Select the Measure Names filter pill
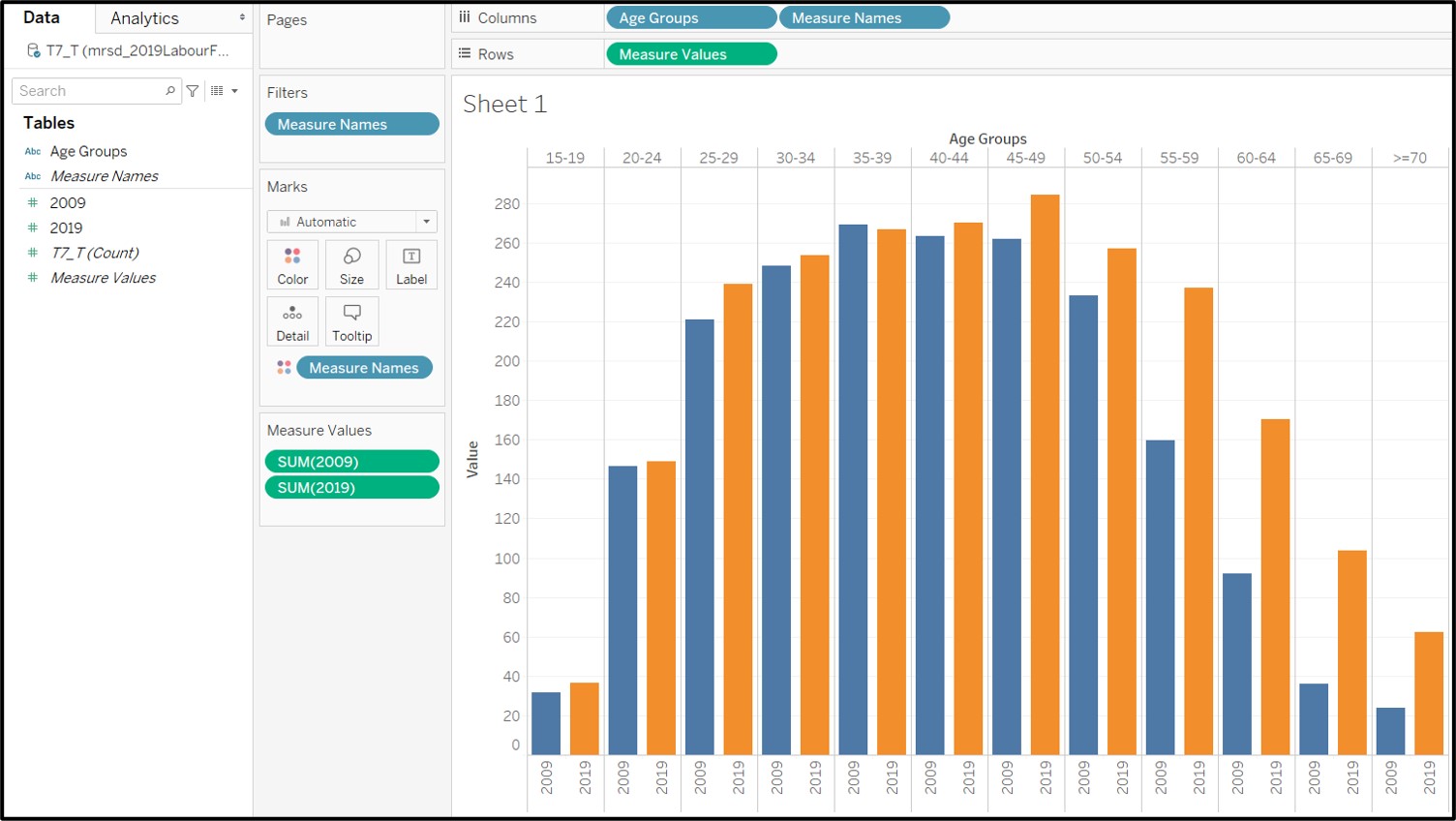The image size is (1456, 821). (x=351, y=123)
